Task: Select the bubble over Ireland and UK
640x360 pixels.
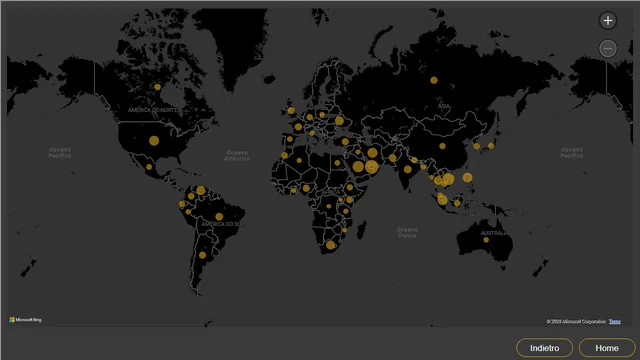Action: pyautogui.click(x=291, y=111)
